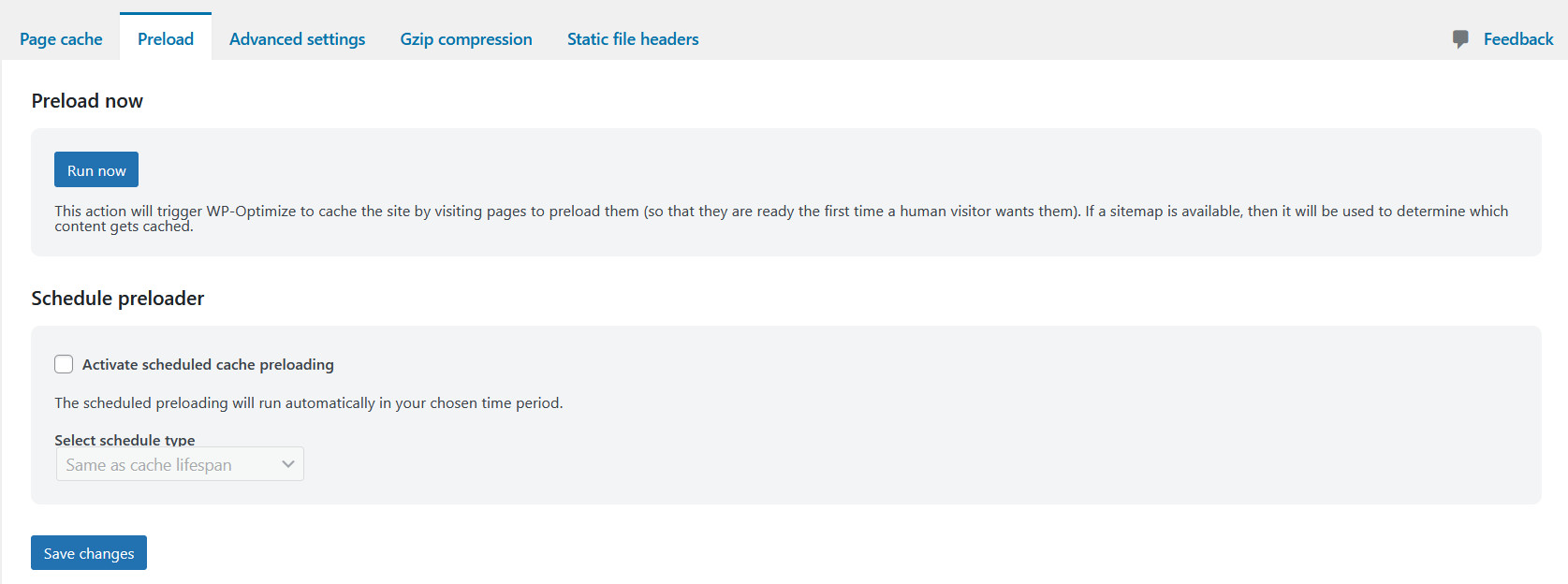Open the Static file headers tab
Screen dimensions: 1568x584
point(632,38)
